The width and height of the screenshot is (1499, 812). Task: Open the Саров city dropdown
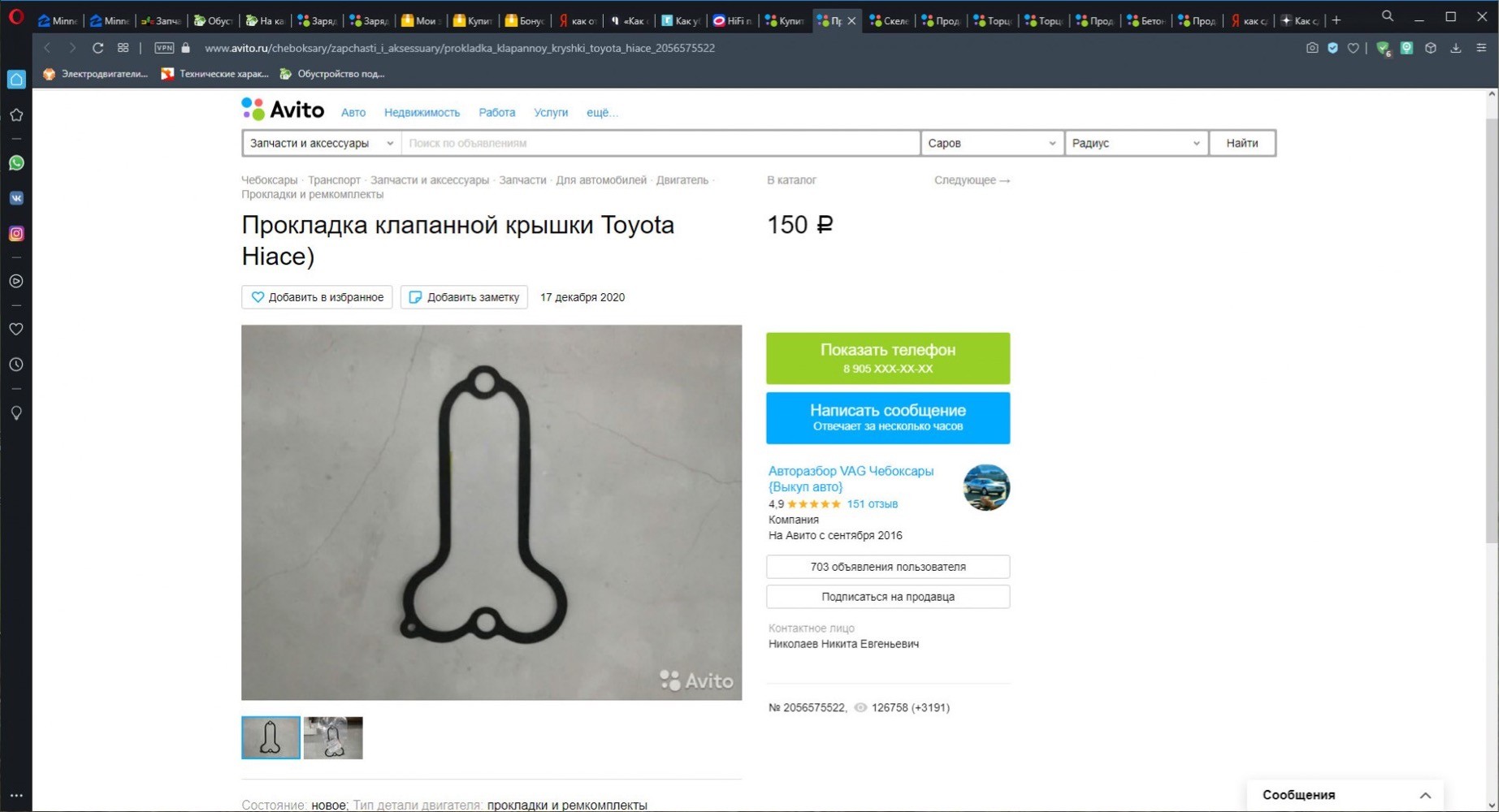coord(992,143)
